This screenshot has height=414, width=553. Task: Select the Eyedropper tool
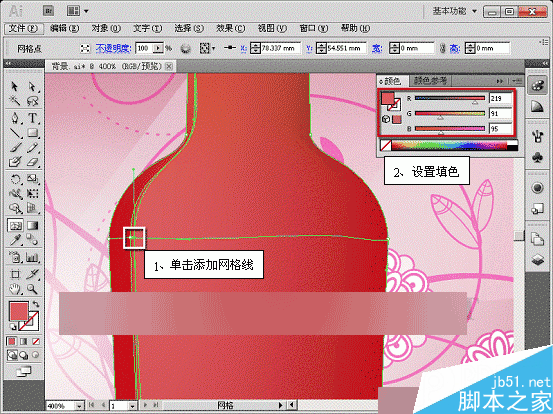click(x=15, y=240)
